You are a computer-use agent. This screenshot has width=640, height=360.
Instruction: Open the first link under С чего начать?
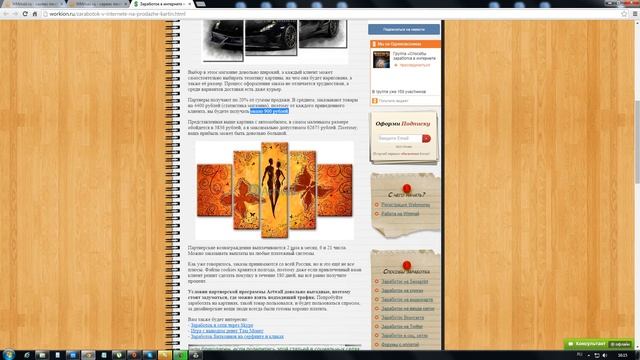click(405, 204)
